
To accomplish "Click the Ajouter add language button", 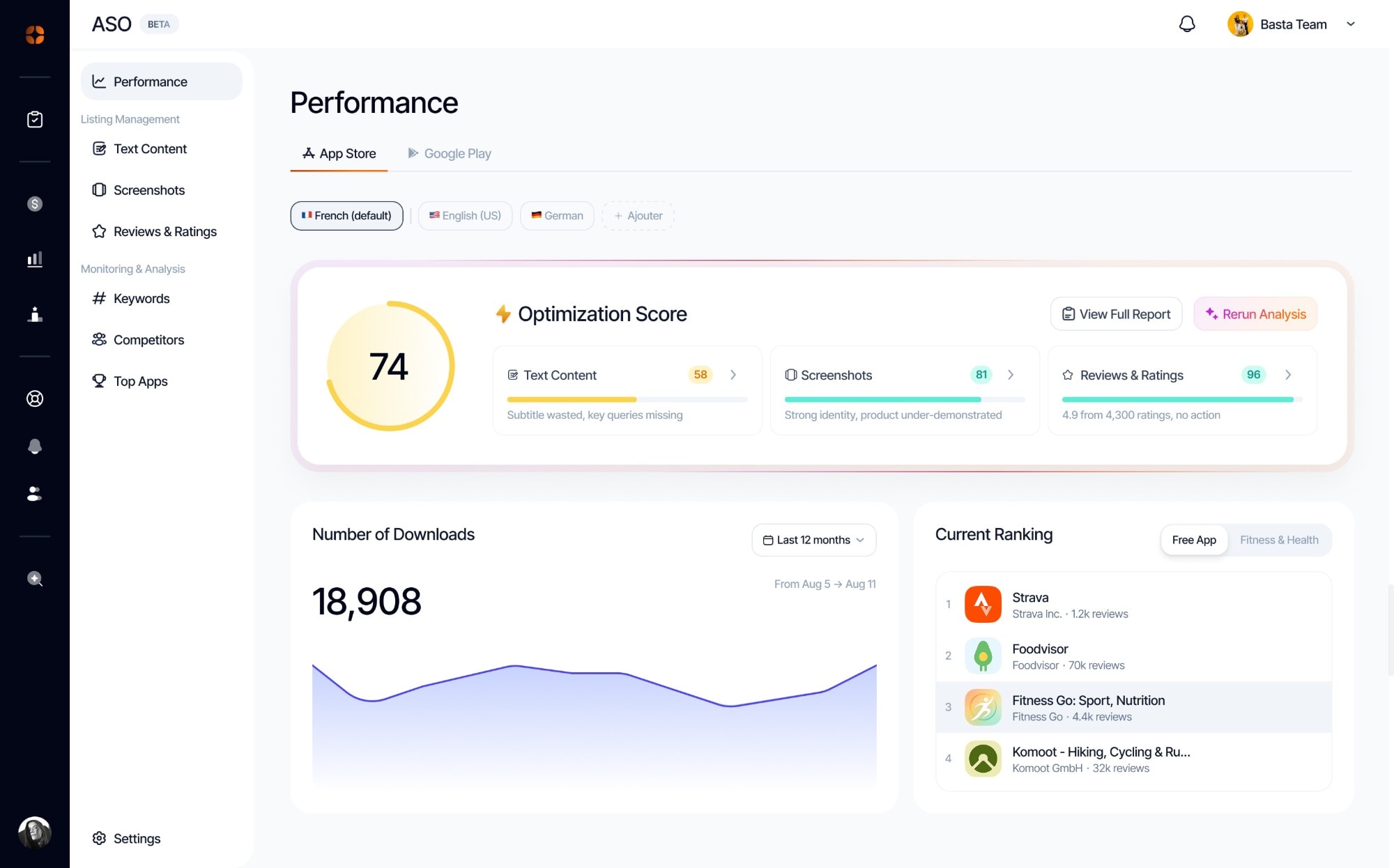I will click(x=638, y=216).
